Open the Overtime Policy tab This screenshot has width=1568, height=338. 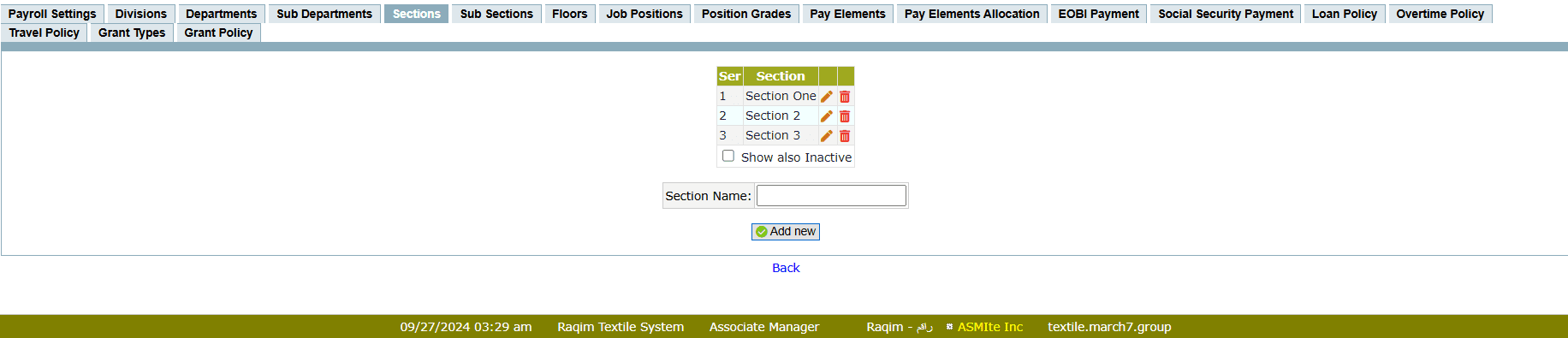pyautogui.click(x=1440, y=14)
